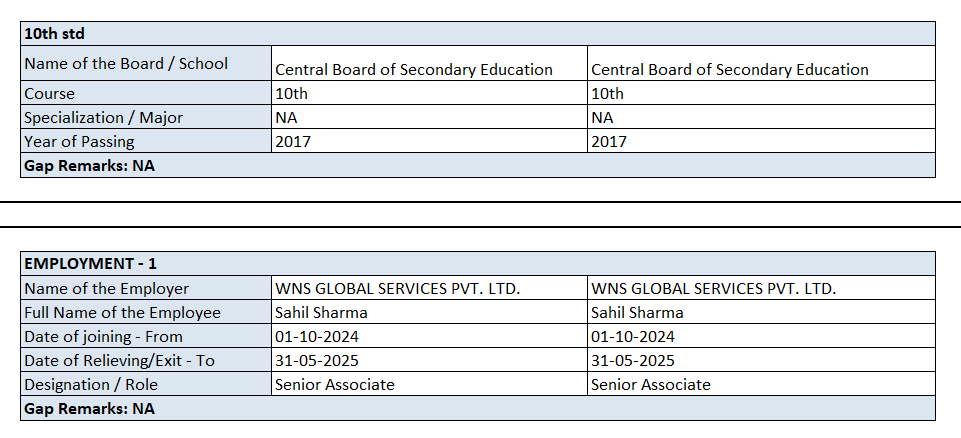Click the '10th std' section header

coord(55,33)
